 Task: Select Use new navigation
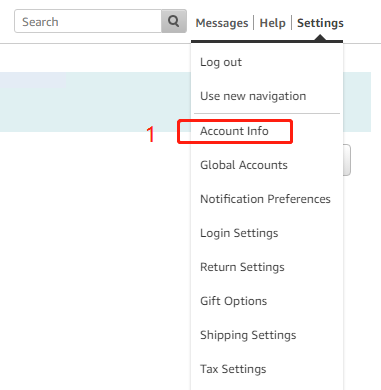(253, 96)
